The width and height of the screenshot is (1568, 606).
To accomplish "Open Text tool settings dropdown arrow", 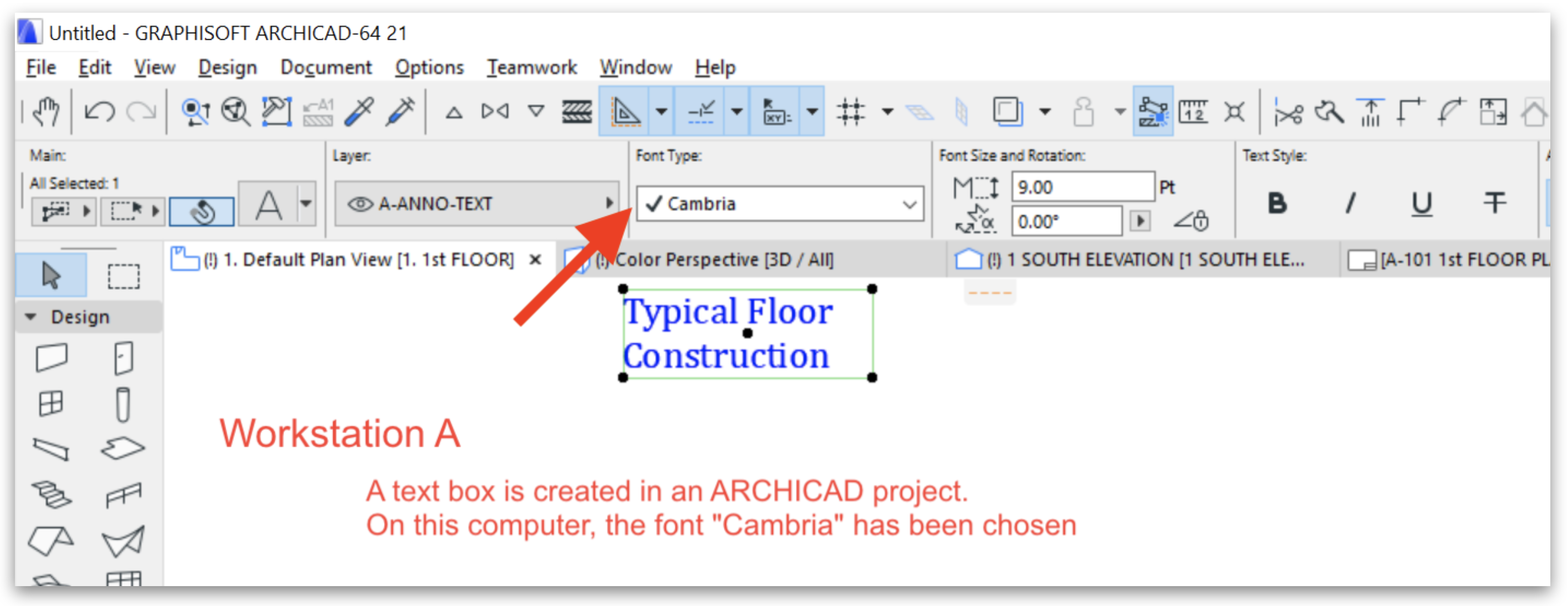I will pyautogui.click(x=306, y=204).
